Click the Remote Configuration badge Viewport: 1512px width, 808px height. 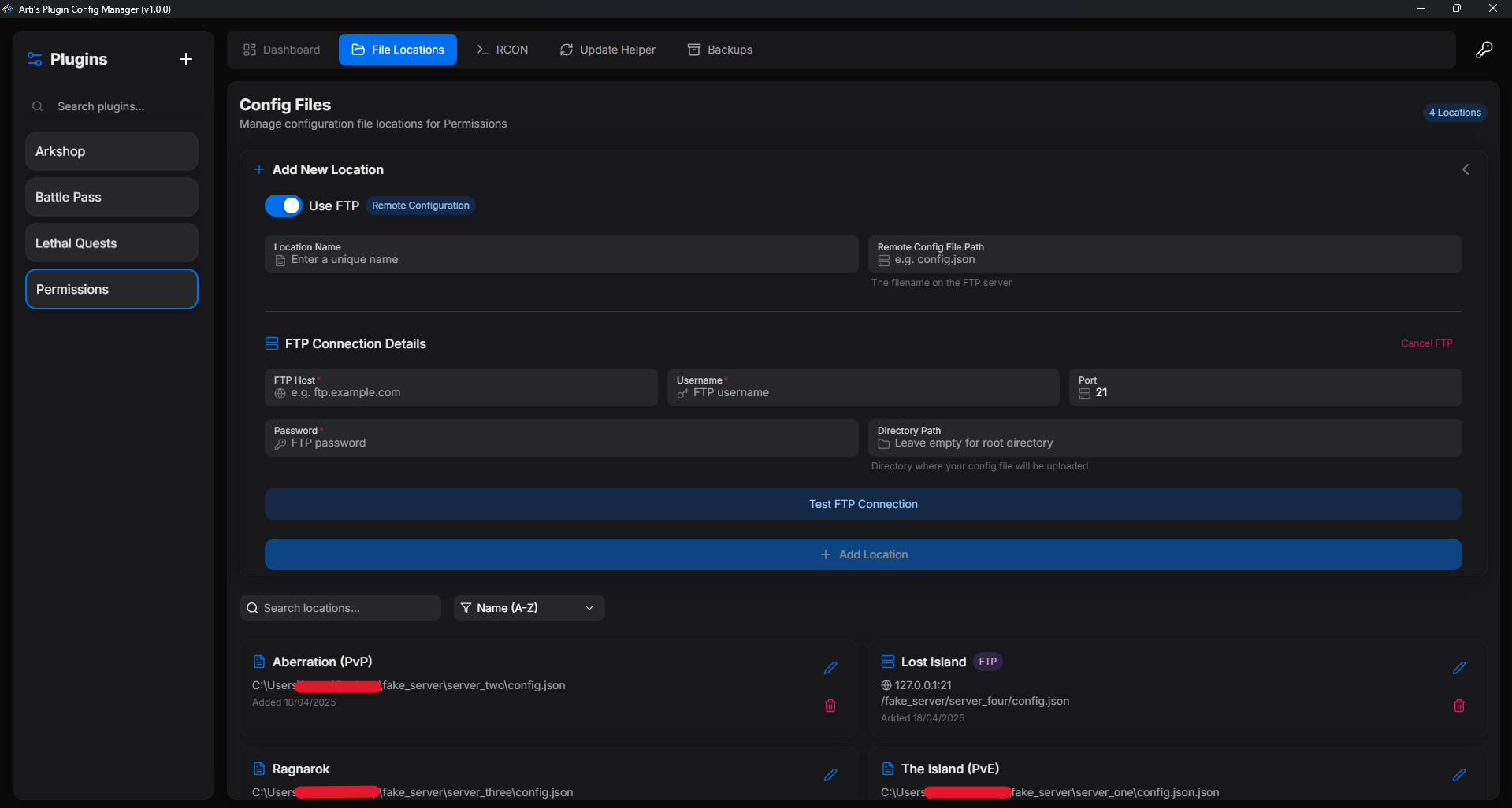(421, 206)
